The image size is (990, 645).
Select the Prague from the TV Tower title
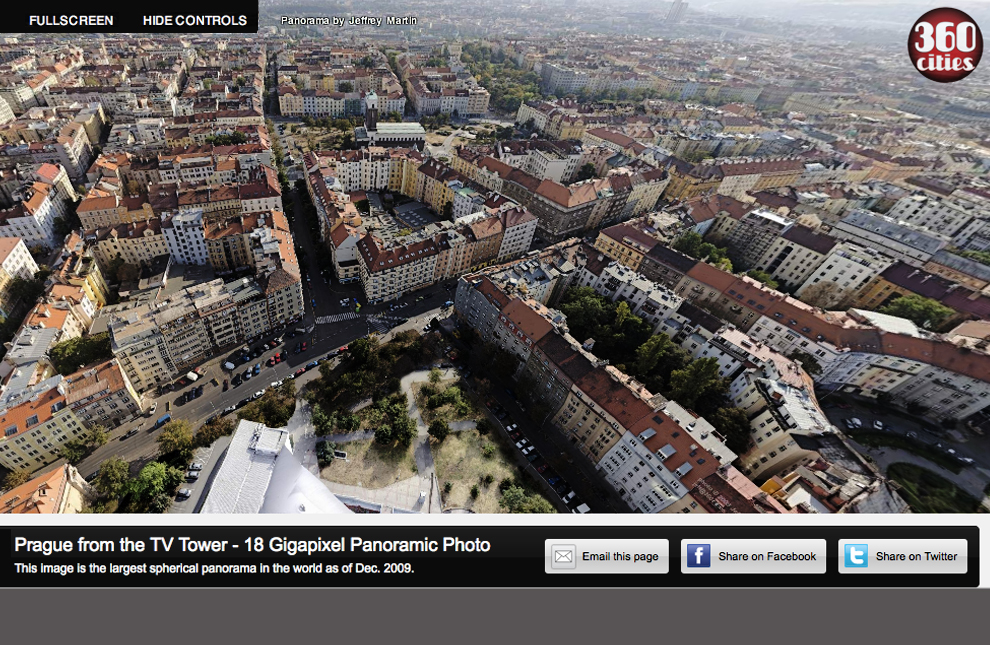pyautogui.click(x=252, y=545)
